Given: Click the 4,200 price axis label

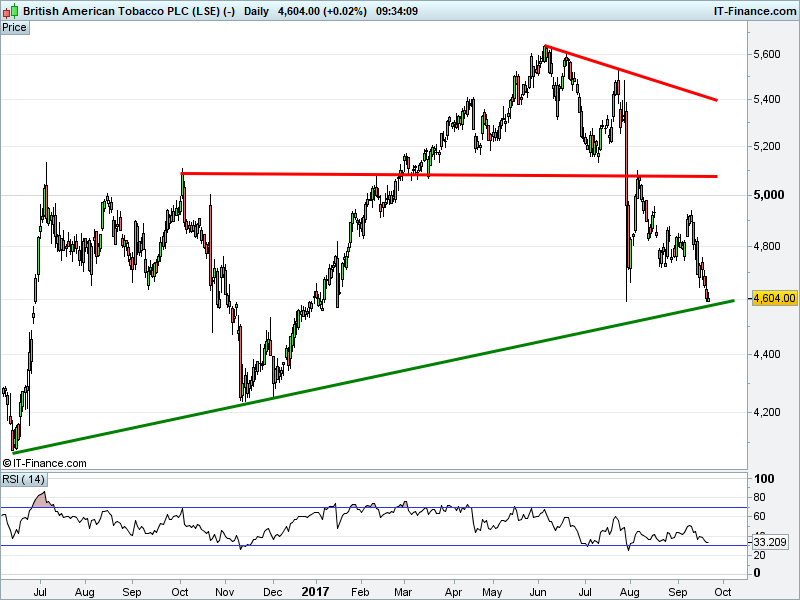Looking at the screenshot, I should pos(767,412).
